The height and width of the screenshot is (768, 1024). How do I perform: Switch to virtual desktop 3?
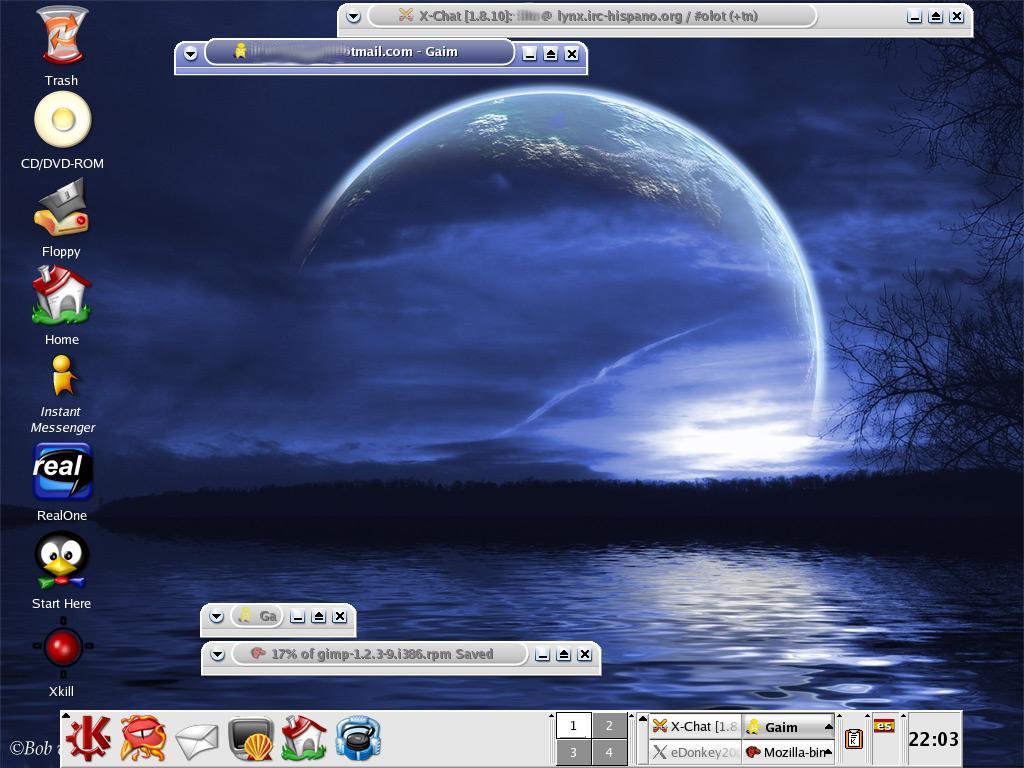(573, 752)
